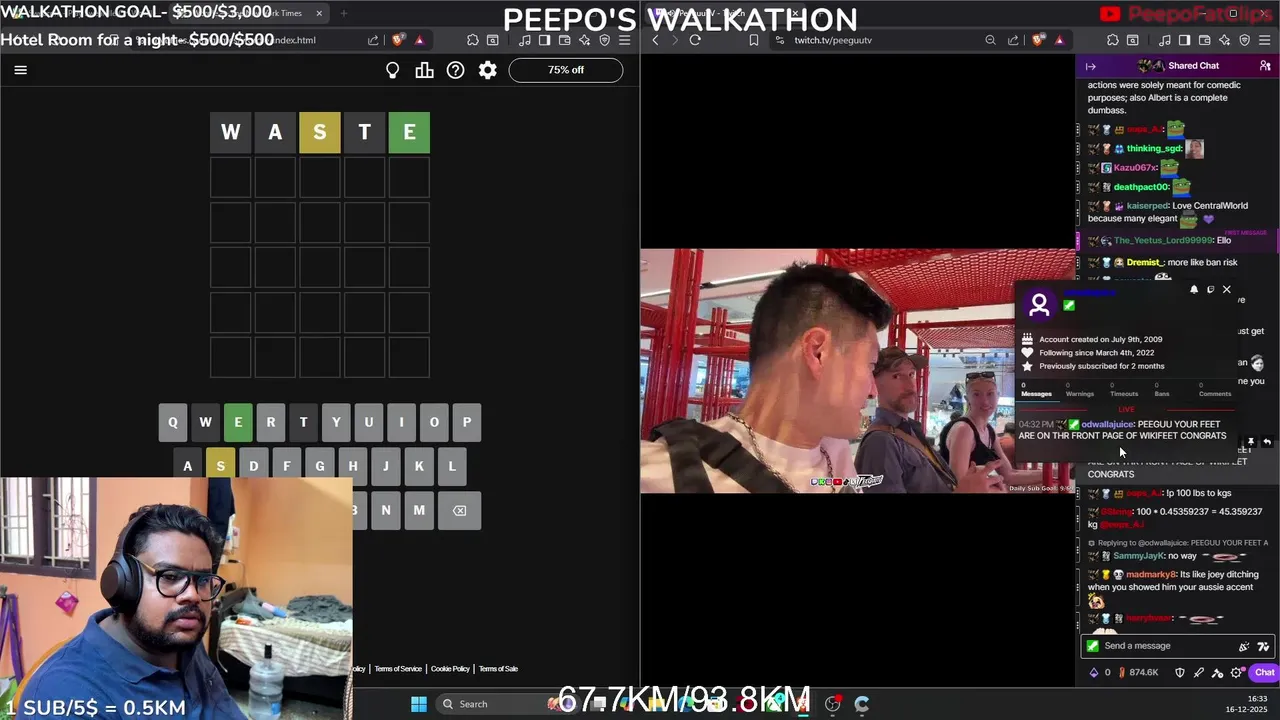This screenshot has width=1280, height=720.
Task: Open the Wordle hamburger menu
Action: (x=20, y=70)
